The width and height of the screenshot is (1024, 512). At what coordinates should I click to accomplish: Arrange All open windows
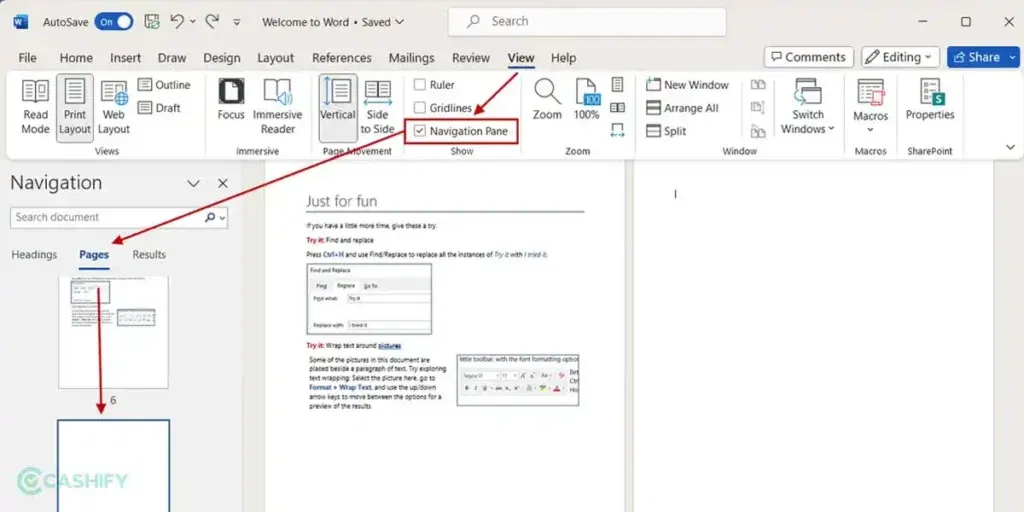tap(682, 108)
